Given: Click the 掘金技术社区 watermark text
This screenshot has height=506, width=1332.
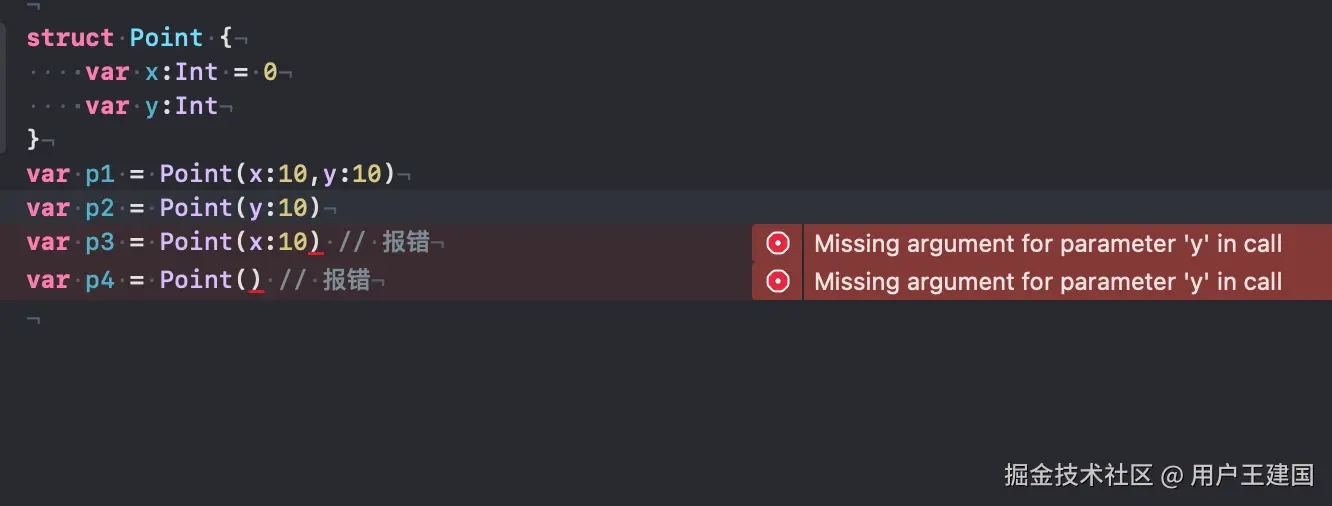Looking at the screenshot, I should click(1079, 475).
